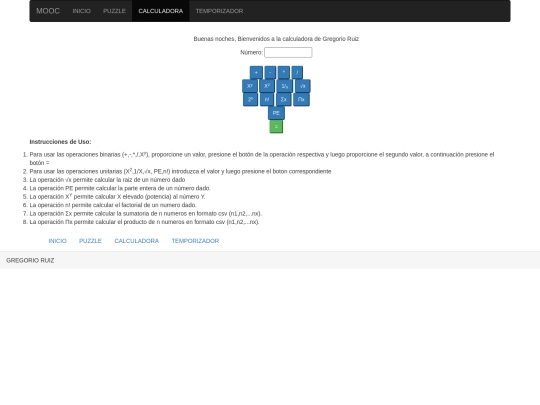Click the Πx product button

(301, 100)
